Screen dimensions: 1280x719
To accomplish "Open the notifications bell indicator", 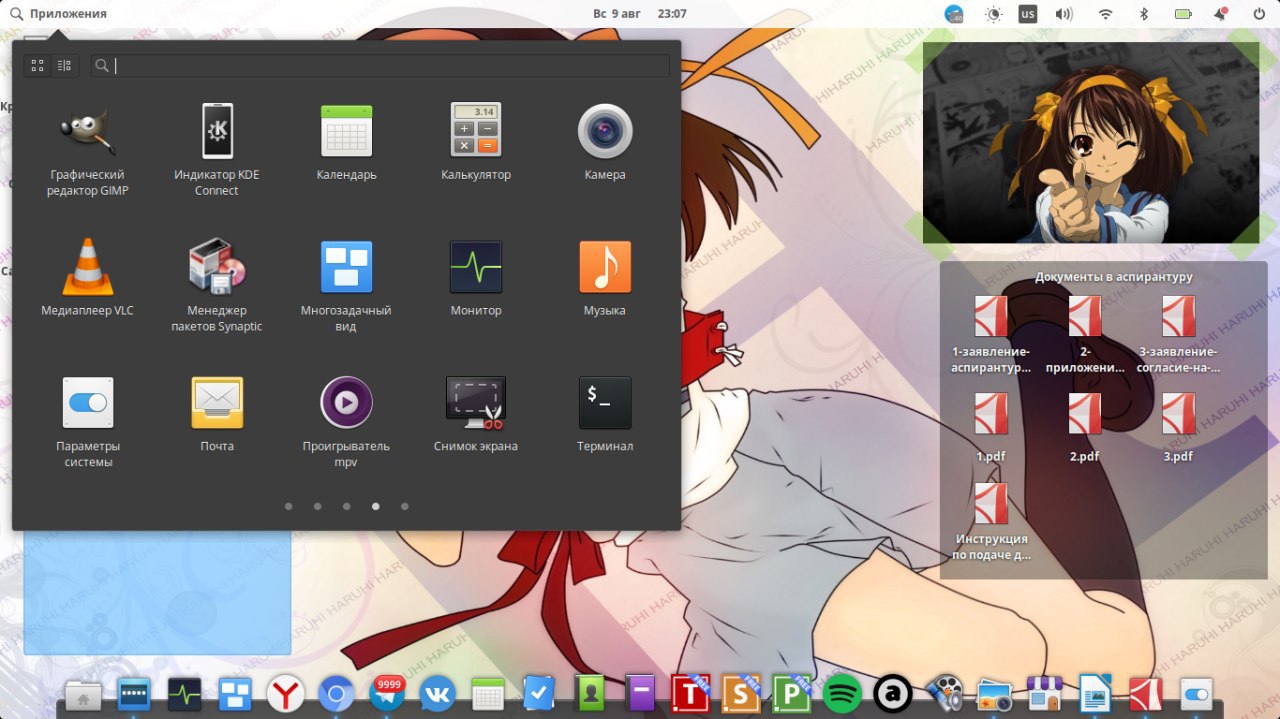I will click(1221, 14).
